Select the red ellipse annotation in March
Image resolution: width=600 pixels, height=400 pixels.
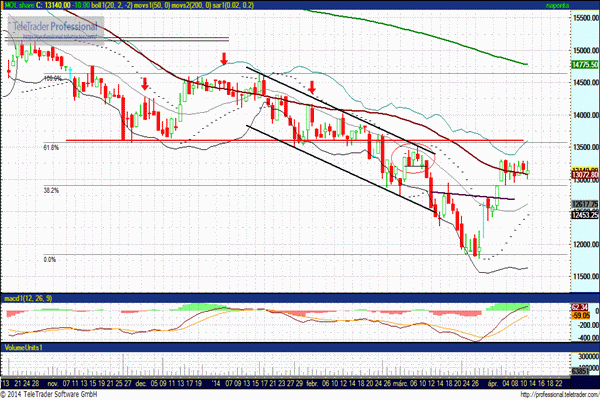point(413,158)
